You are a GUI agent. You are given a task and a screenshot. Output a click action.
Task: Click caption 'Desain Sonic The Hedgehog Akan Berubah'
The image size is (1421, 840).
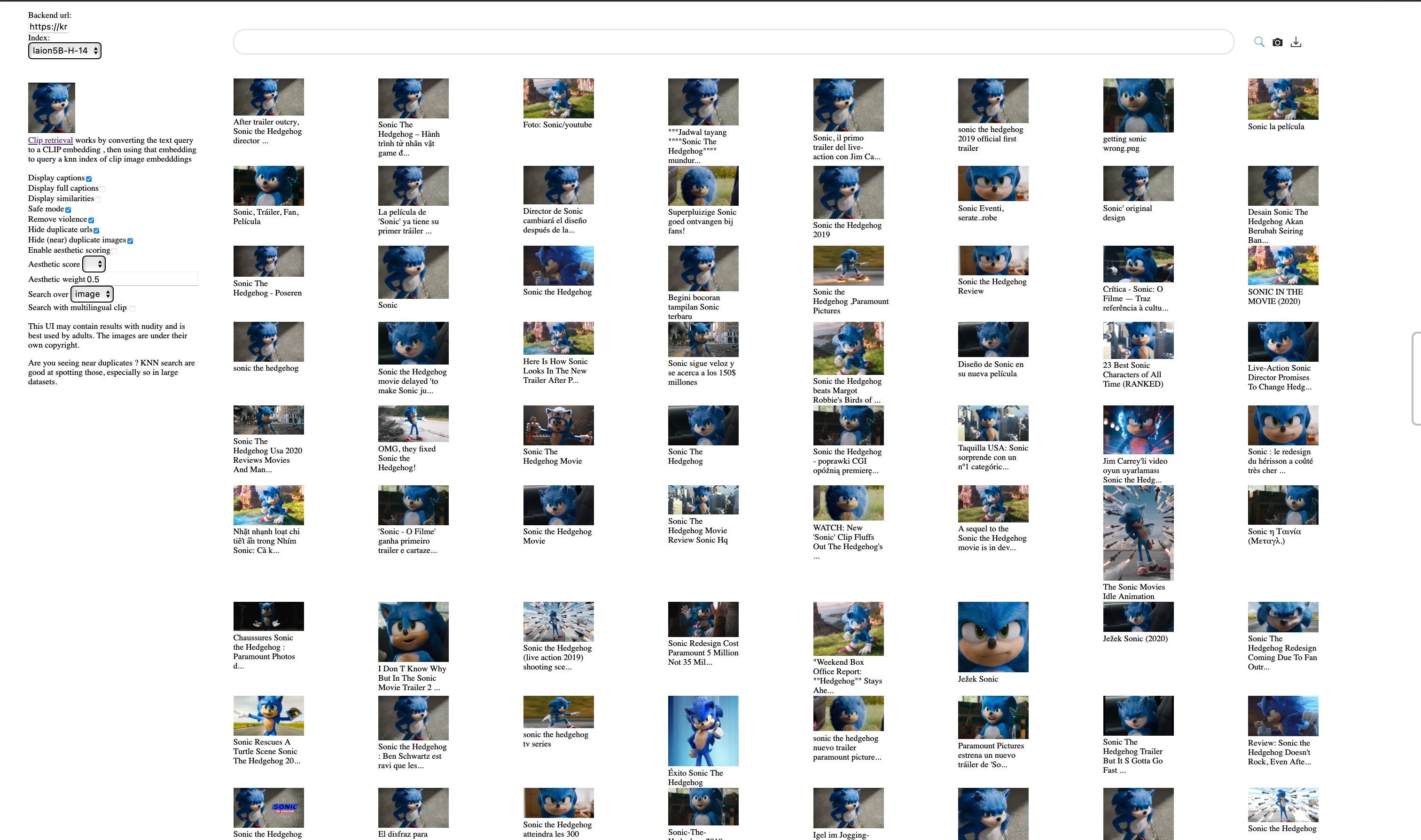[x=1278, y=226]
